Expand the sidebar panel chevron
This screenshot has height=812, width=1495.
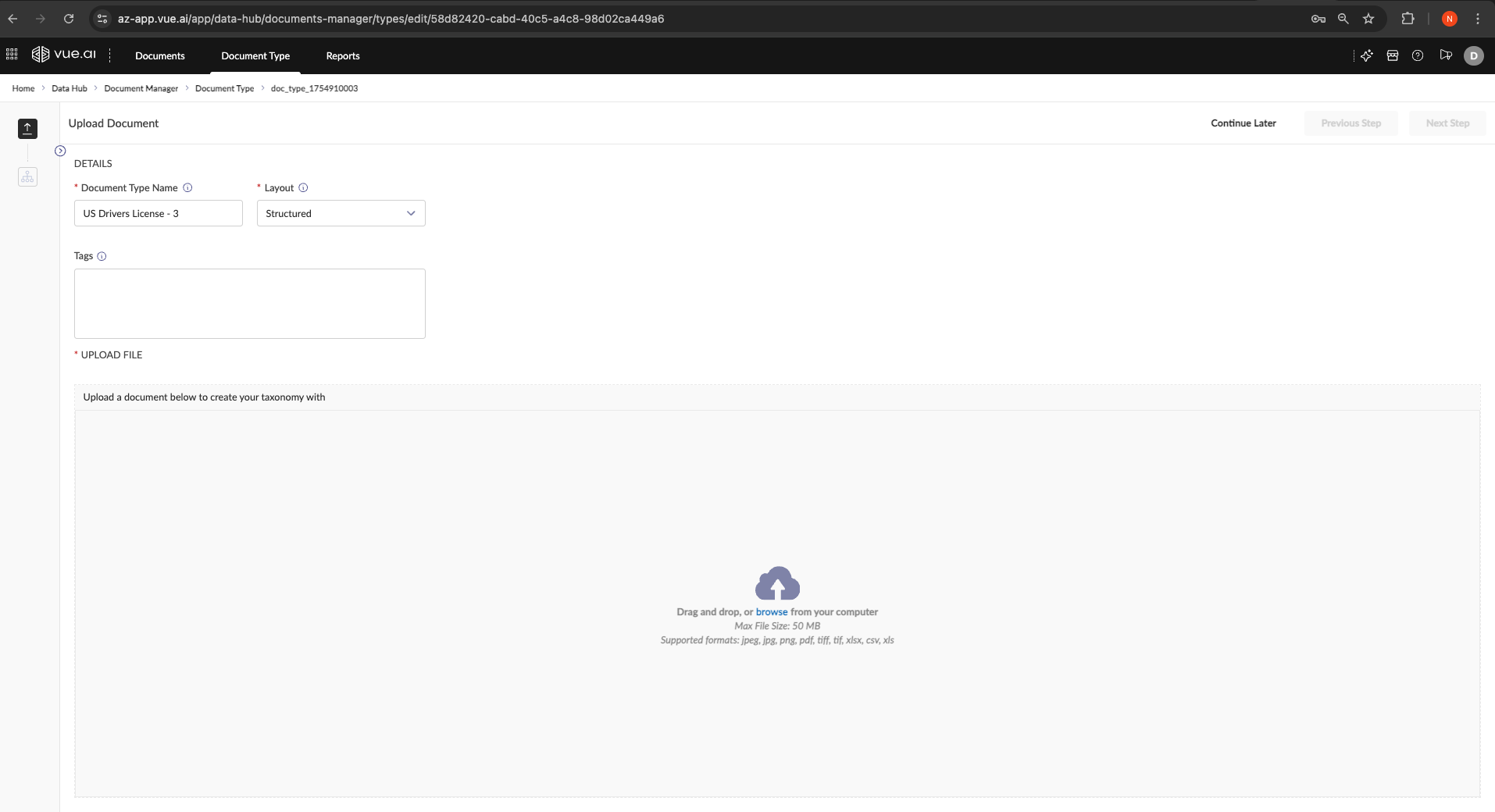60,150
